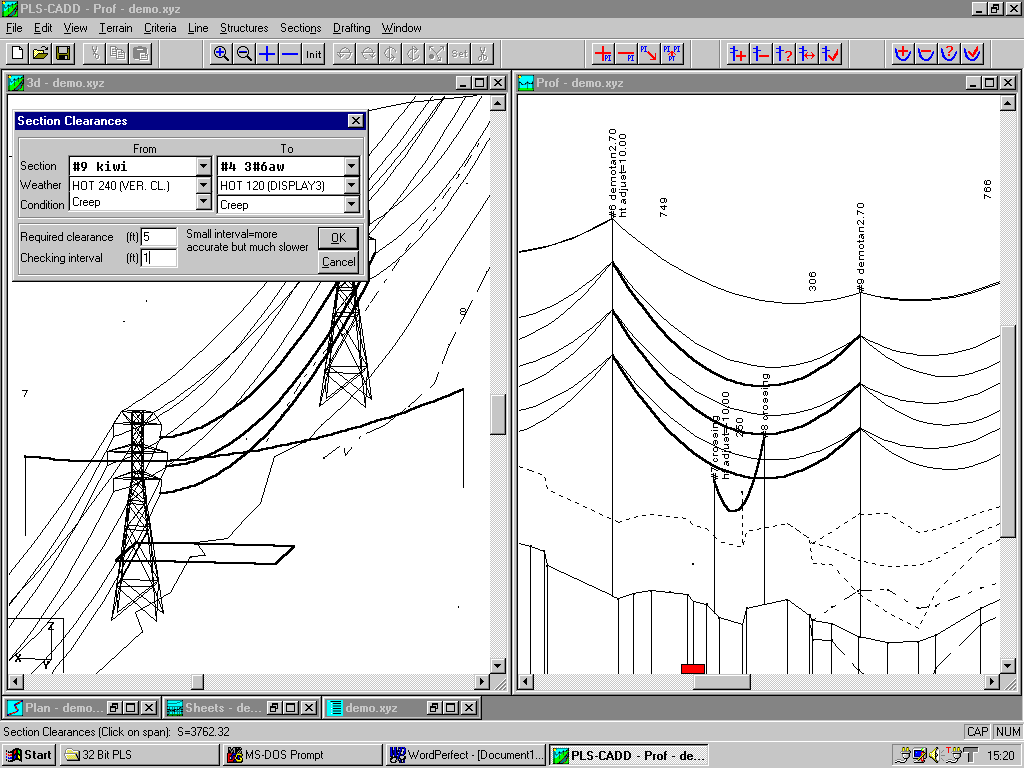Click the 3d window vertical scrollbar thumb
1024x768 pixels.
[x=498, y=414]
